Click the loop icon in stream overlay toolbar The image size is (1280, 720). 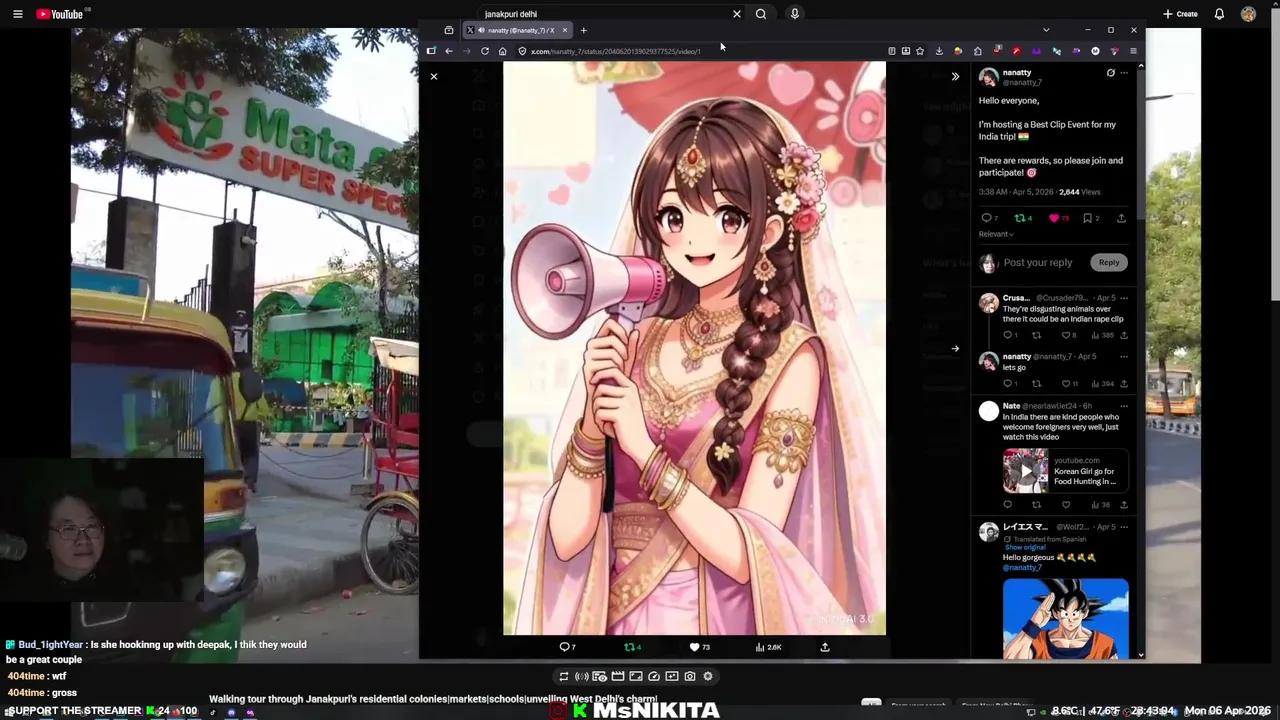(x=563, y=676)
